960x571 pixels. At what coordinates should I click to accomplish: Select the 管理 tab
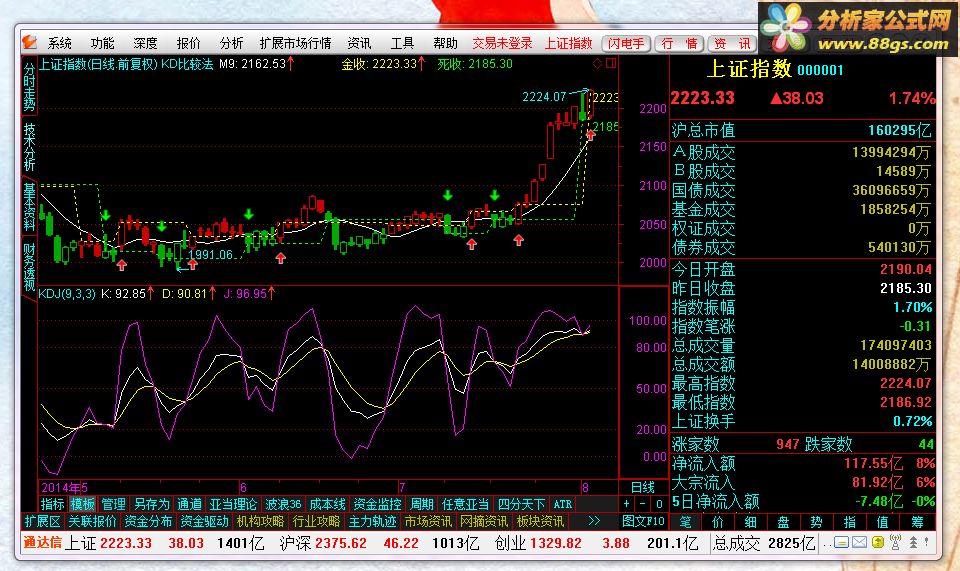[x=113, y=504]
